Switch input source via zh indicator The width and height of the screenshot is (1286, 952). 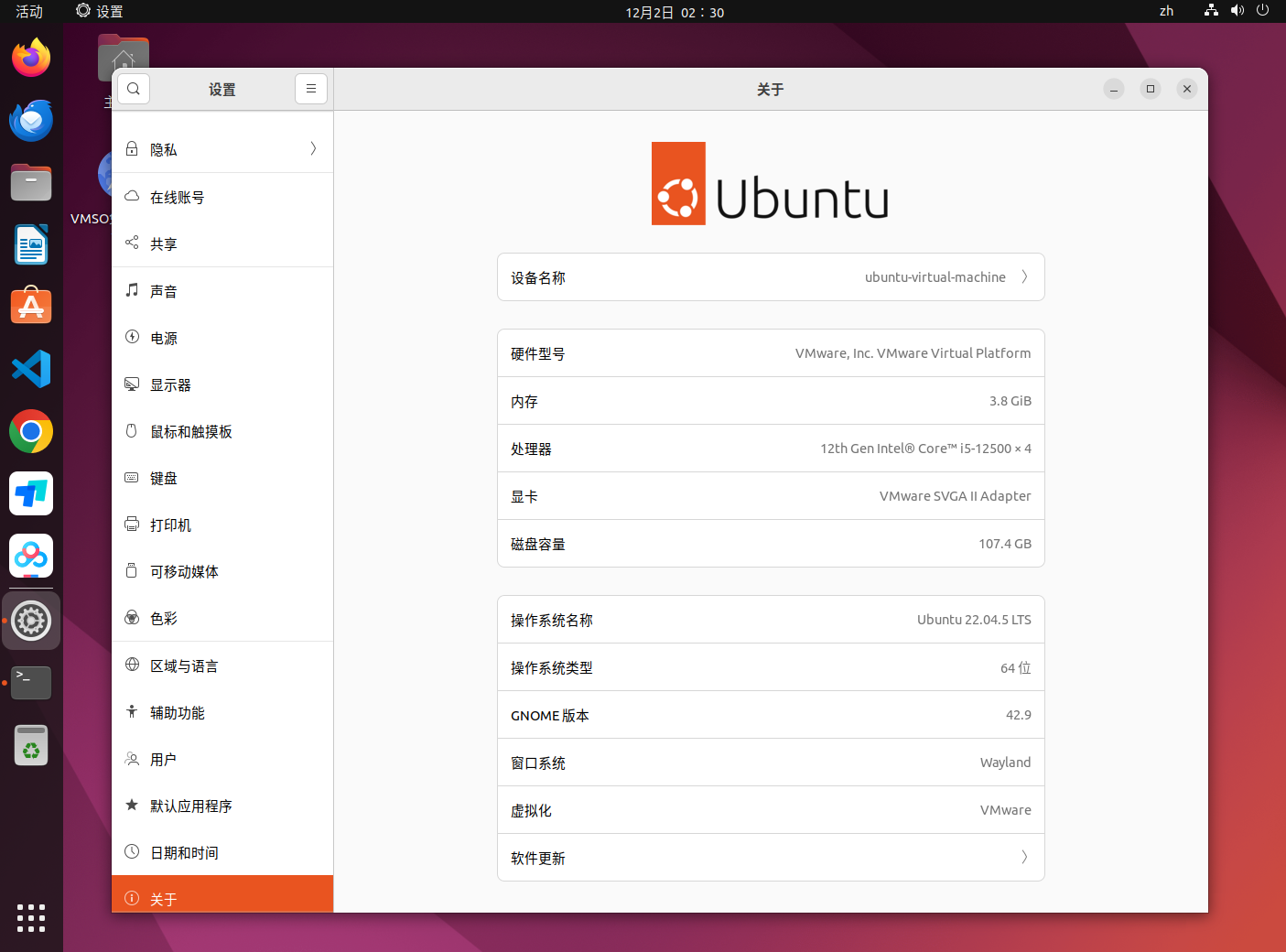pyautogui.click(x=1166, y=11)
